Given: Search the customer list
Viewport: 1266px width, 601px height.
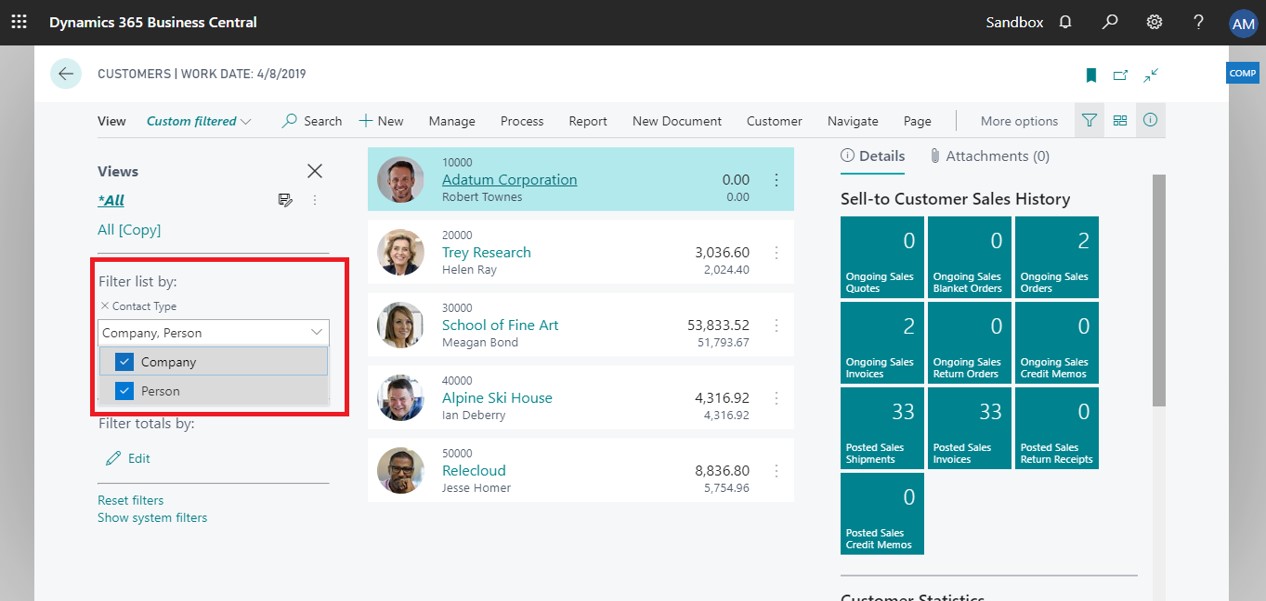Looking at the screenshot, I should coord(312,121).
